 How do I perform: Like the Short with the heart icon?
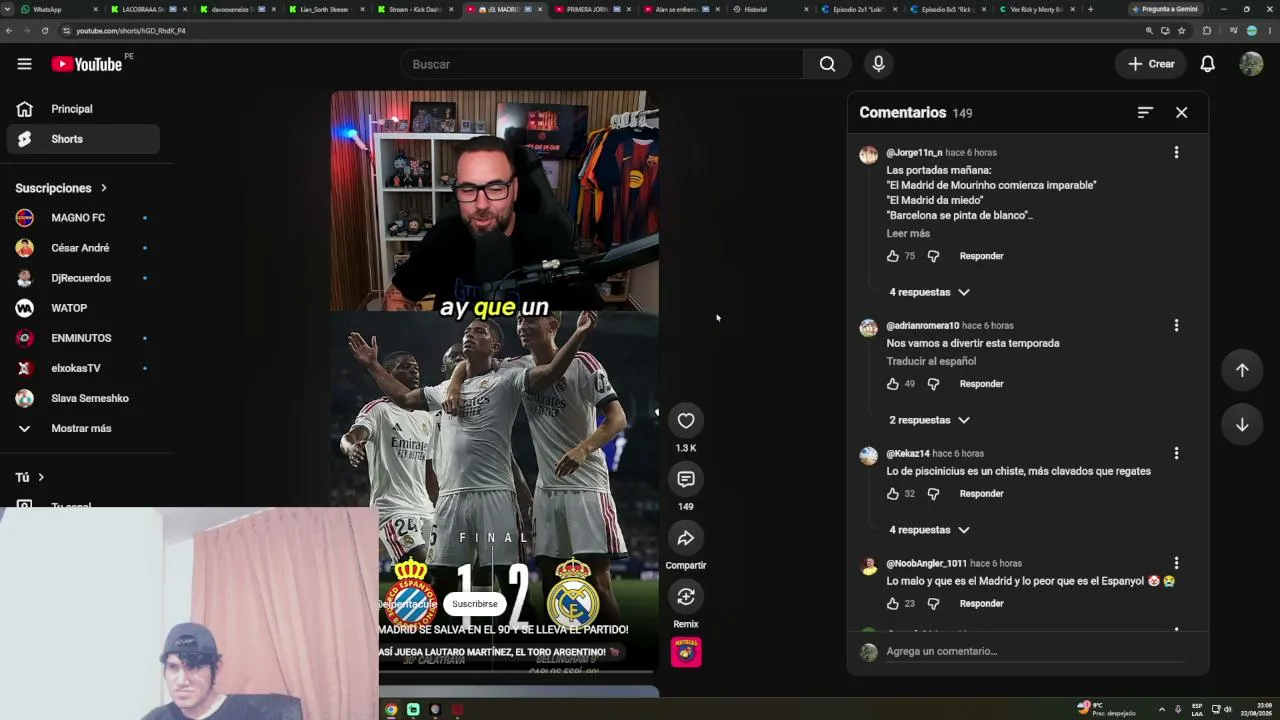point(686,421)
